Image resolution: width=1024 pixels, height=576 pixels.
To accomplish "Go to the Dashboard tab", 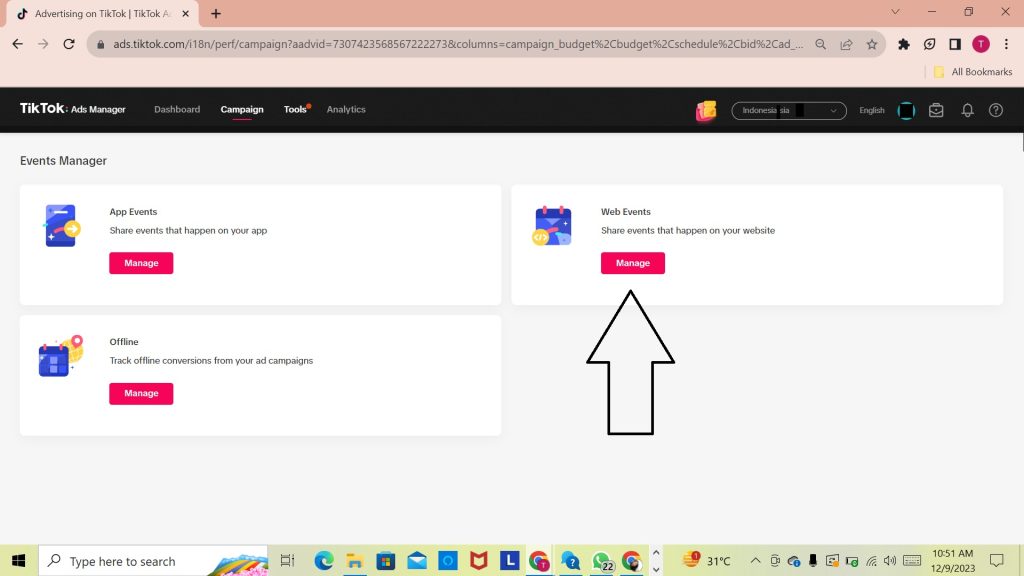I will tap(177, 109).
